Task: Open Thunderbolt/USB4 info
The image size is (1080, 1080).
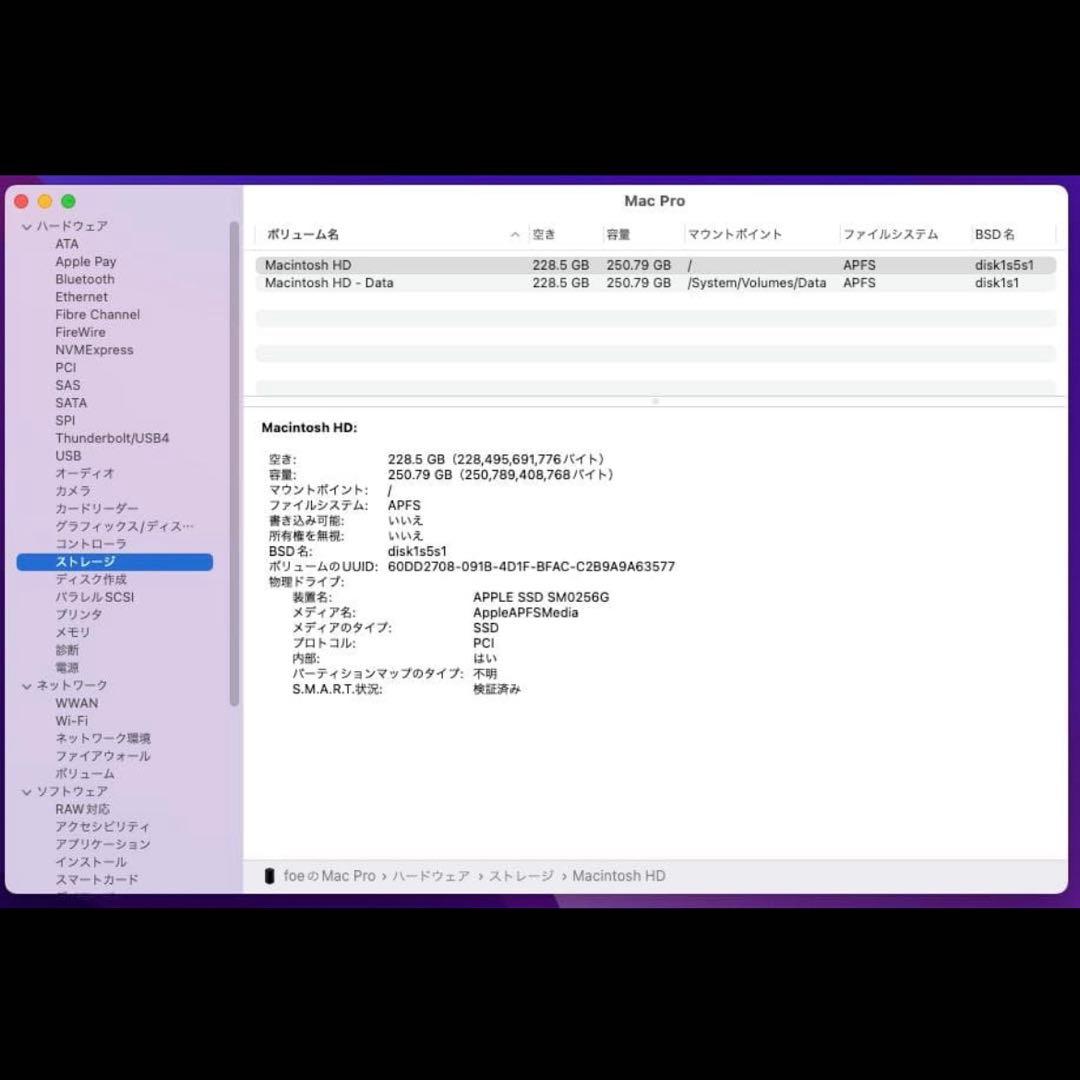Action: 112,438
